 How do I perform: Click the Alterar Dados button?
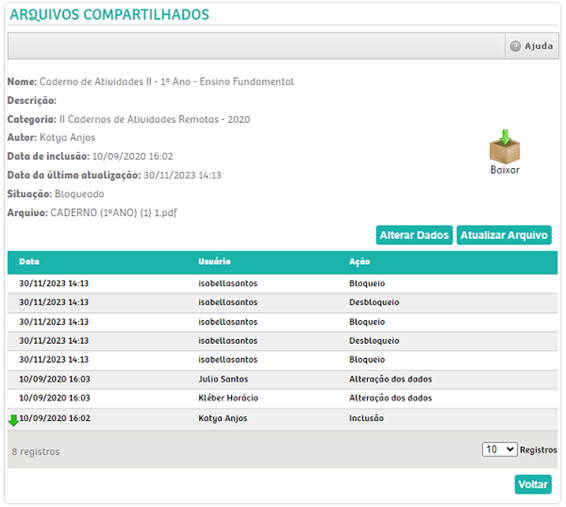pyautogui.click(x=414, y=235)
